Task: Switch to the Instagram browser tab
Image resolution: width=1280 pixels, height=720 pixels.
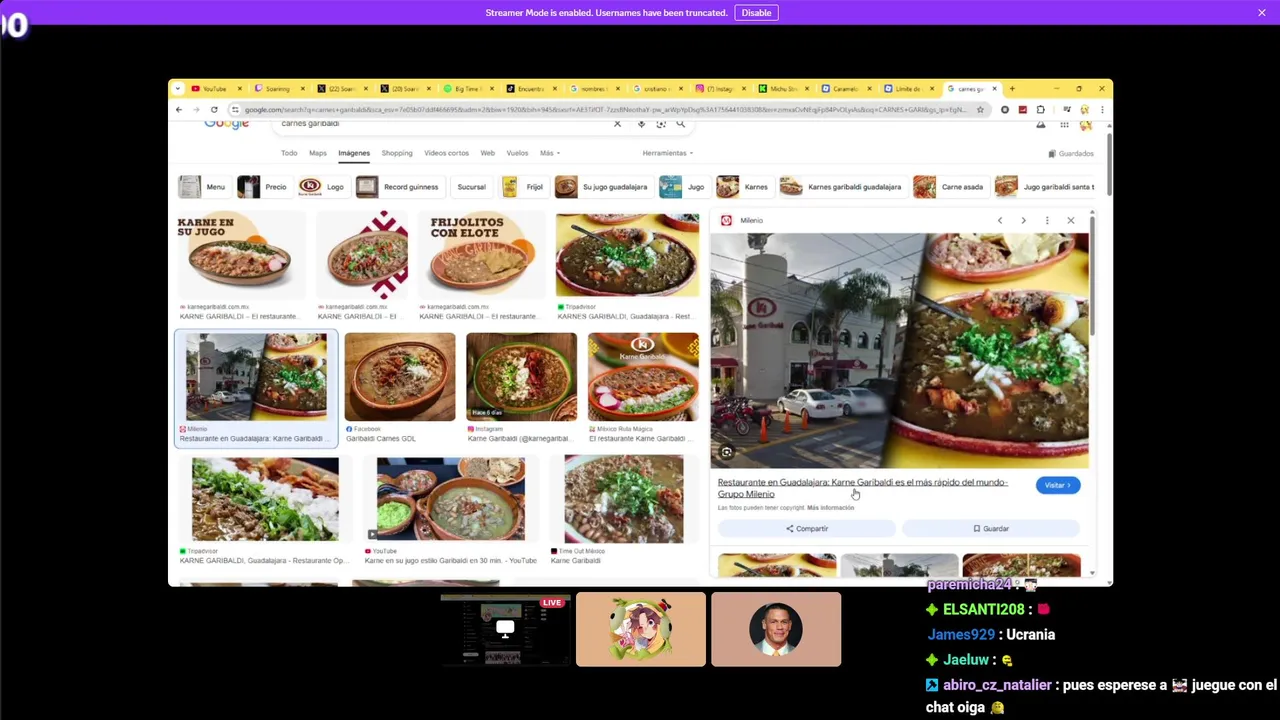Action: point(720,89)
